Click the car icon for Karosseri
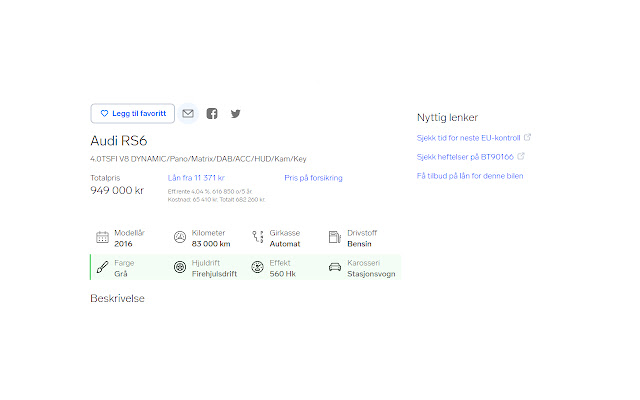This screenshot has height=400, width=640. click(x=335, y=267)
